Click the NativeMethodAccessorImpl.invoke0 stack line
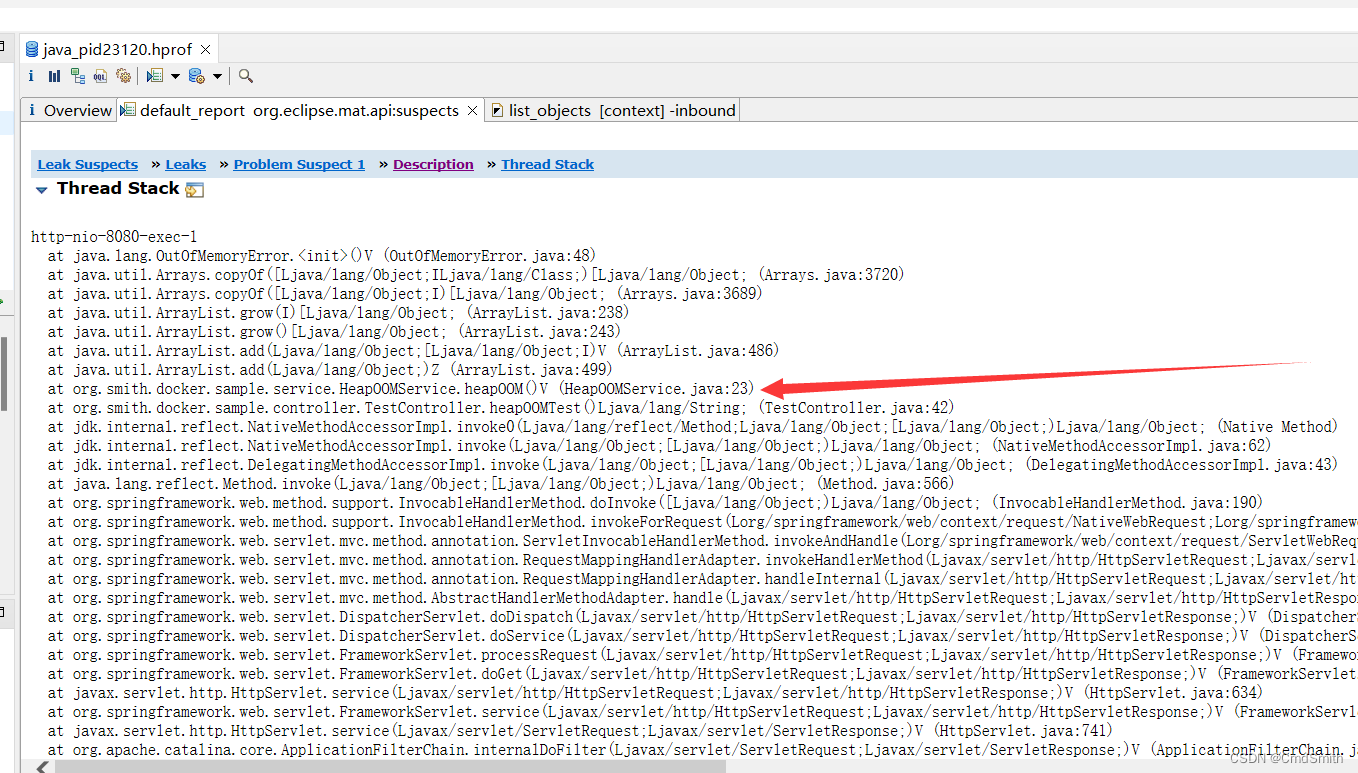Viewport: 1358px width, 773px height. (692, 427)
